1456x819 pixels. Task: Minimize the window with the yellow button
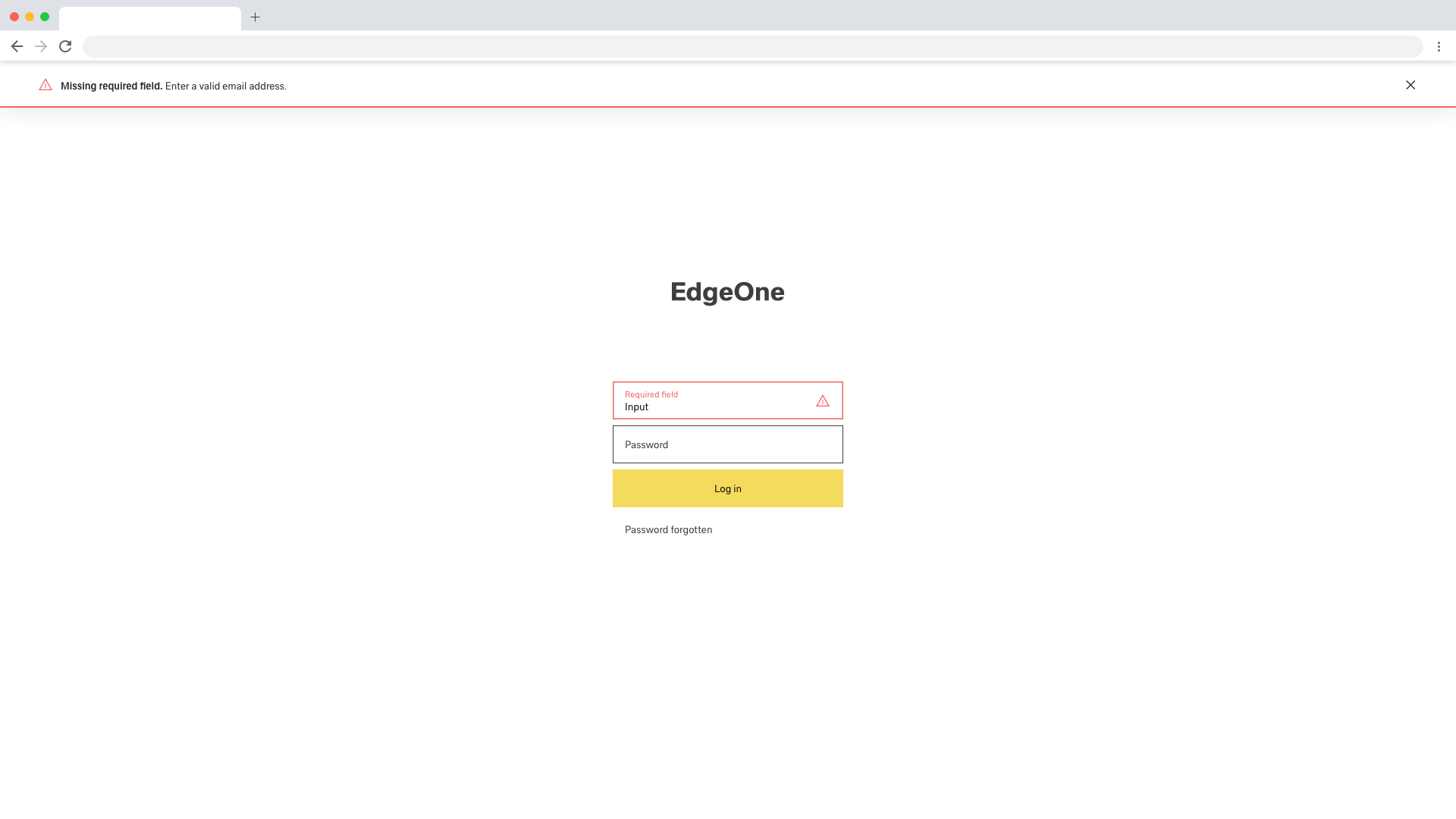coord(30,17)
